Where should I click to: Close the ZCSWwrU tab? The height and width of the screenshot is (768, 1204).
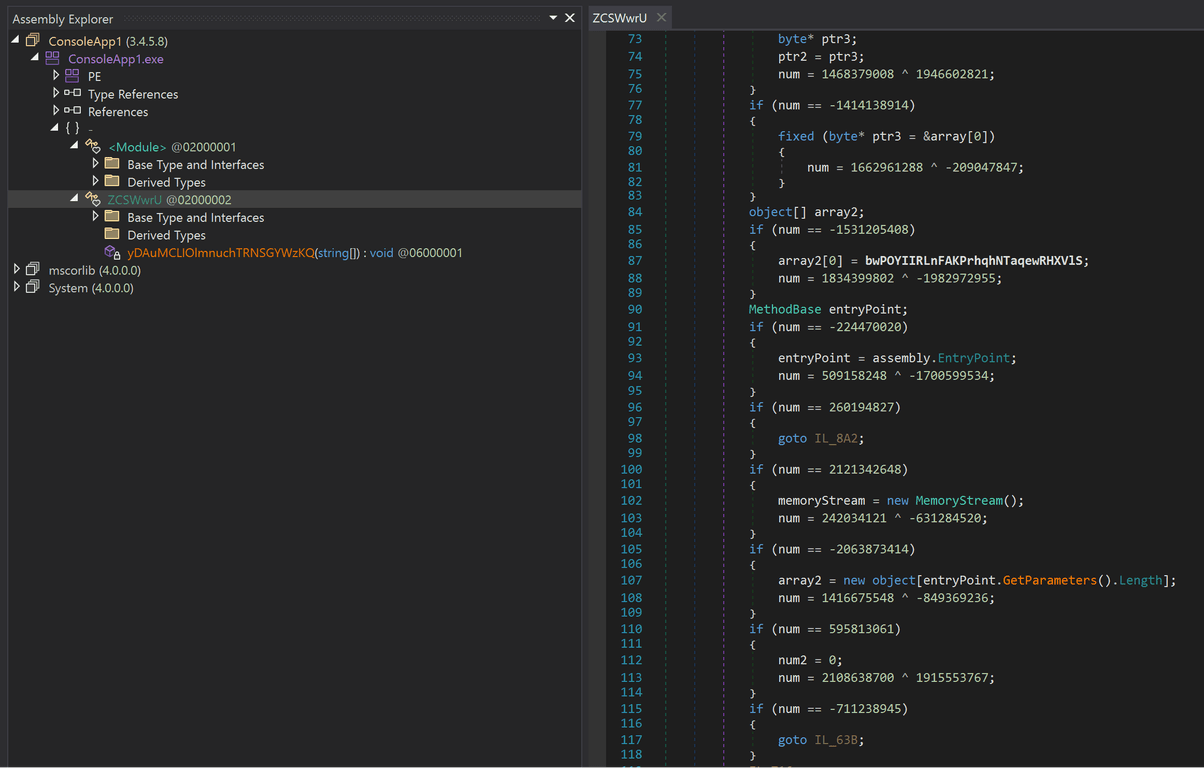(x=661, y=18)
